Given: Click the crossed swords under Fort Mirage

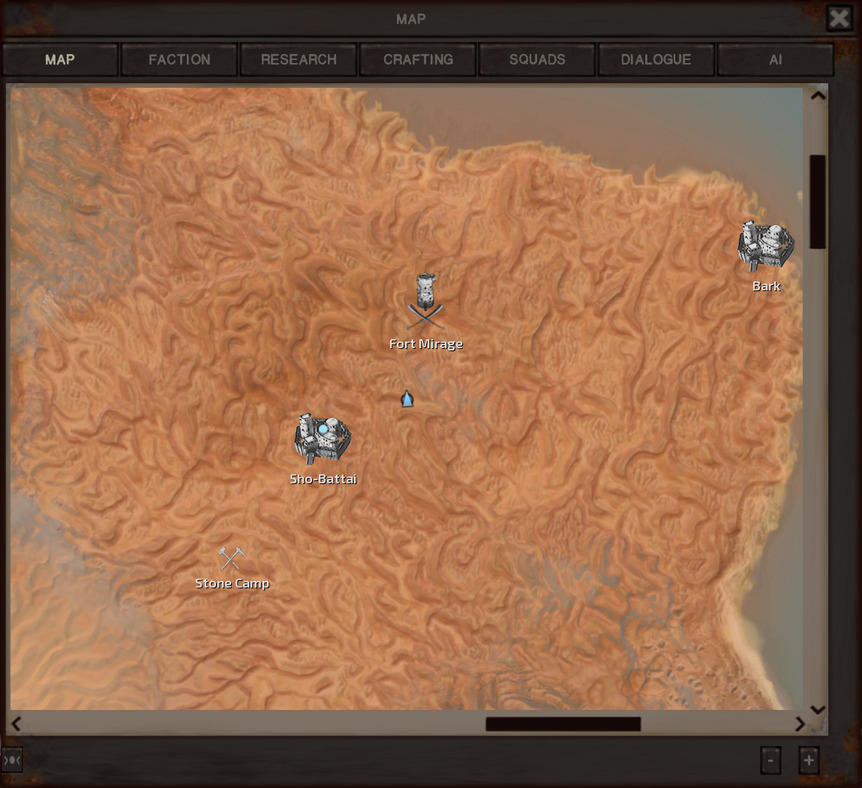Looking at the screenshot, I should pyautogui.click(x=425, y=317).
